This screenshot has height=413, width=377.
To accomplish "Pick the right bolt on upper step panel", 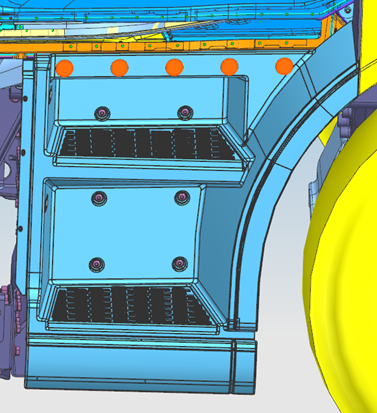I will tap(185, 112).
